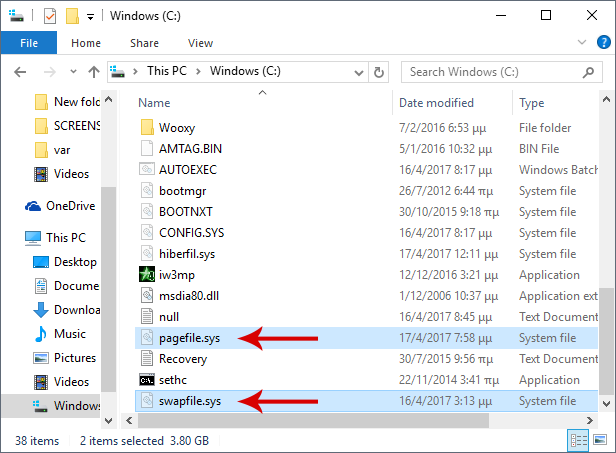Screen dimensions: 616x453
Task: Go up one folder level
Action: (x=94, y=72)
